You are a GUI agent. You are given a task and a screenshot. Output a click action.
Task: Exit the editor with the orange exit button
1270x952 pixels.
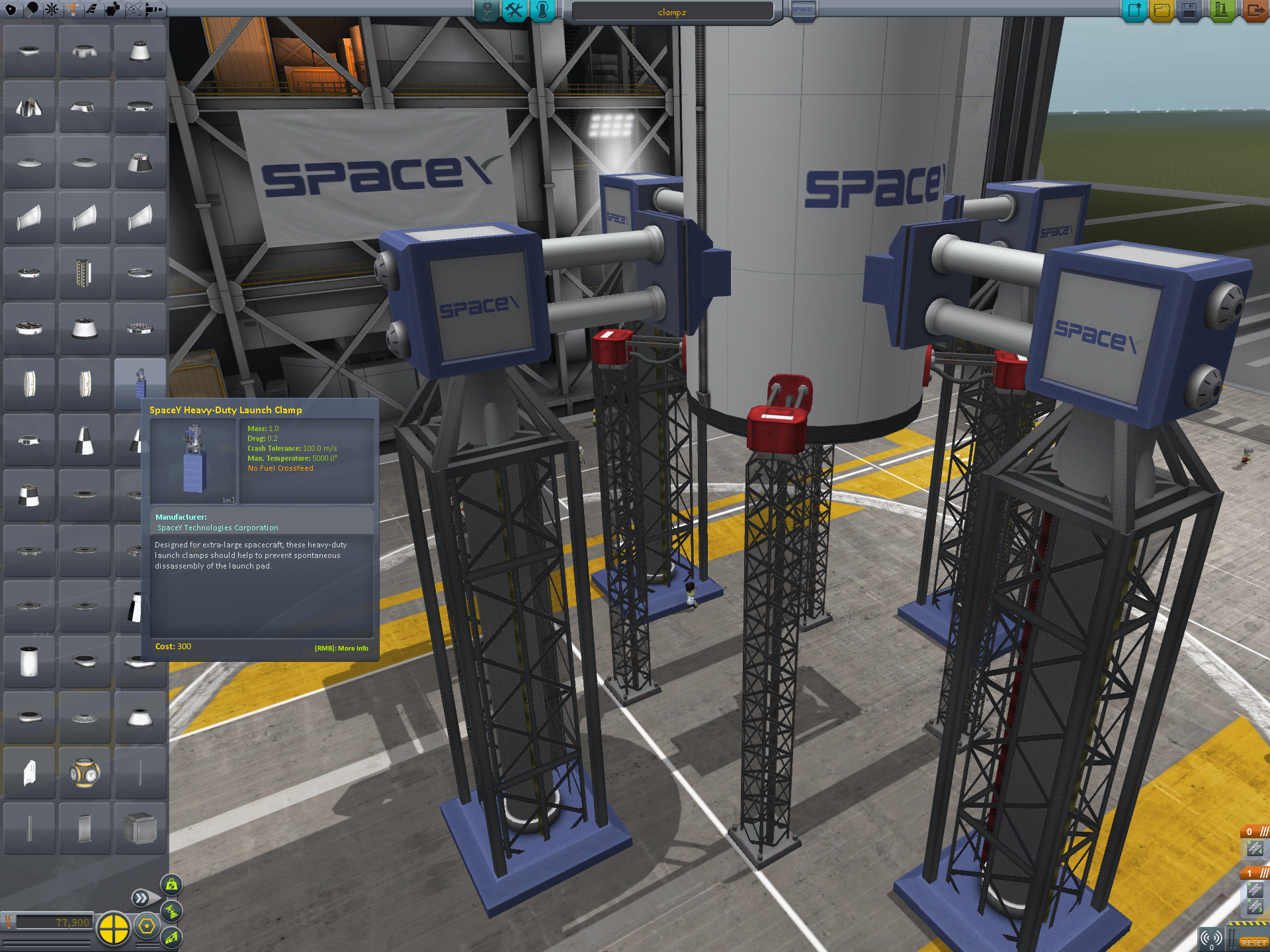pyautogui.click(x=1254, y=11)
